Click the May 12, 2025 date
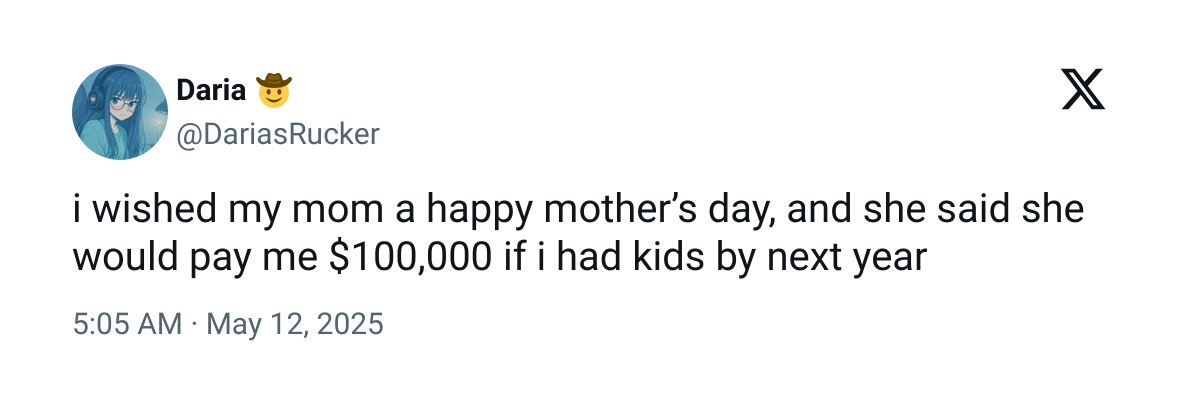1180x408 pixels. 294,324
